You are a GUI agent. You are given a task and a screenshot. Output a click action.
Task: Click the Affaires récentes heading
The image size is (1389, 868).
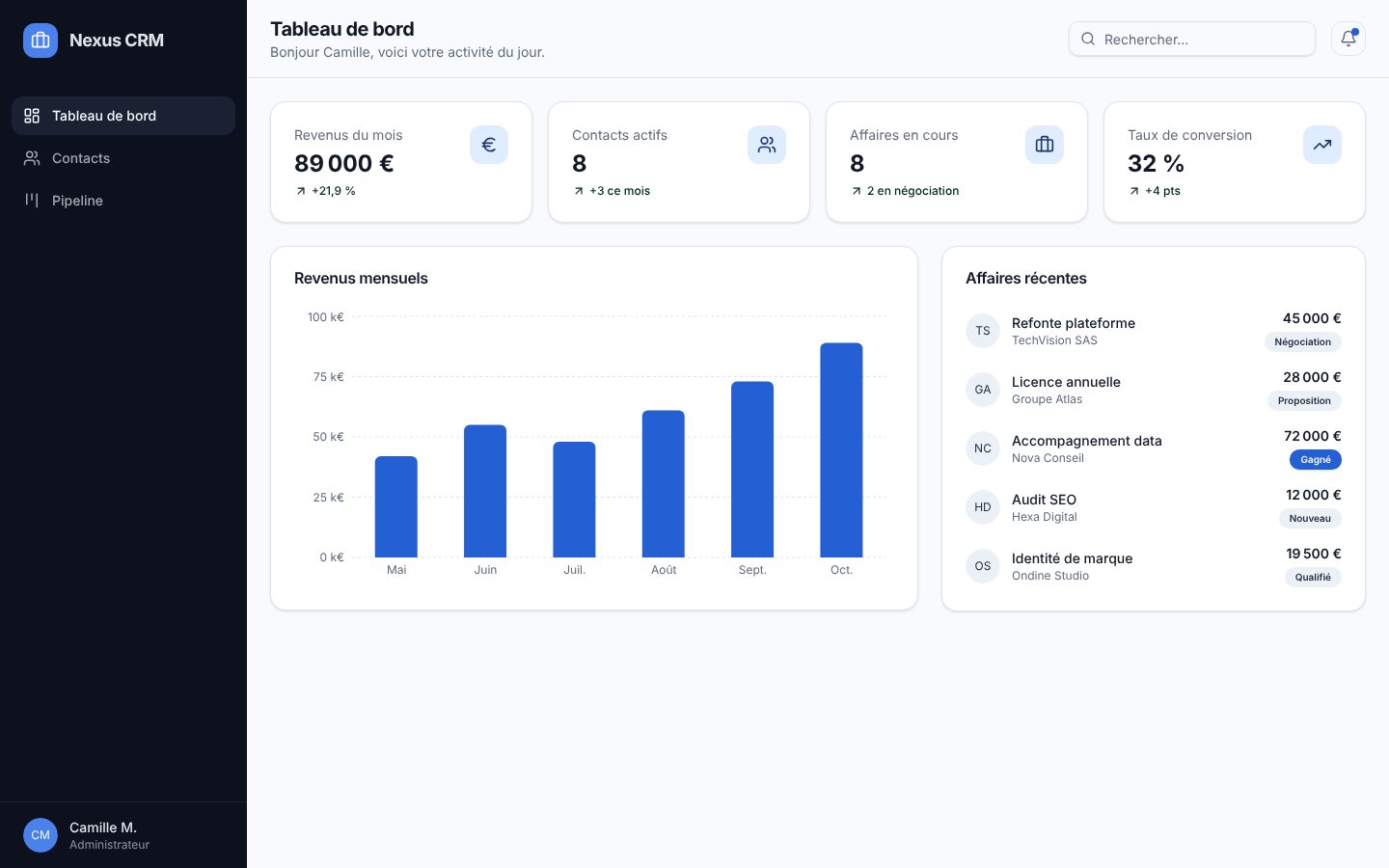[x=1026, y=278]
